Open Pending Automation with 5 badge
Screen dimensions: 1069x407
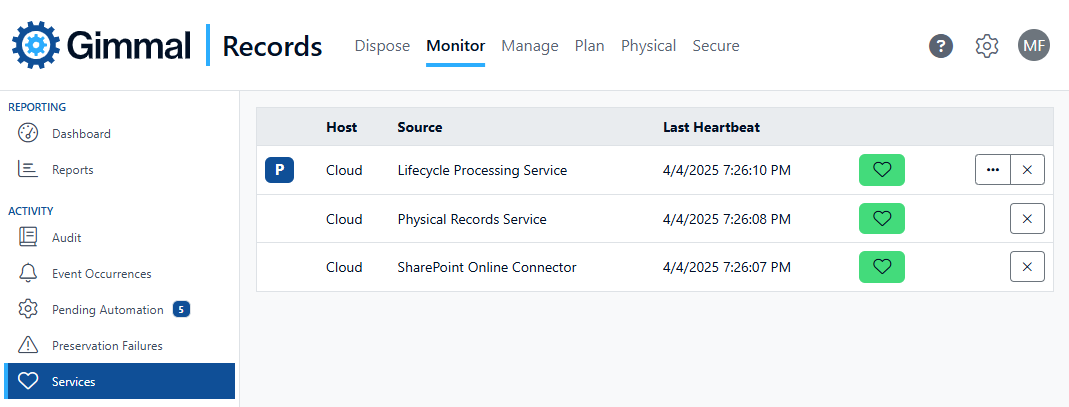pyautogui.click(x=107, y=310)
